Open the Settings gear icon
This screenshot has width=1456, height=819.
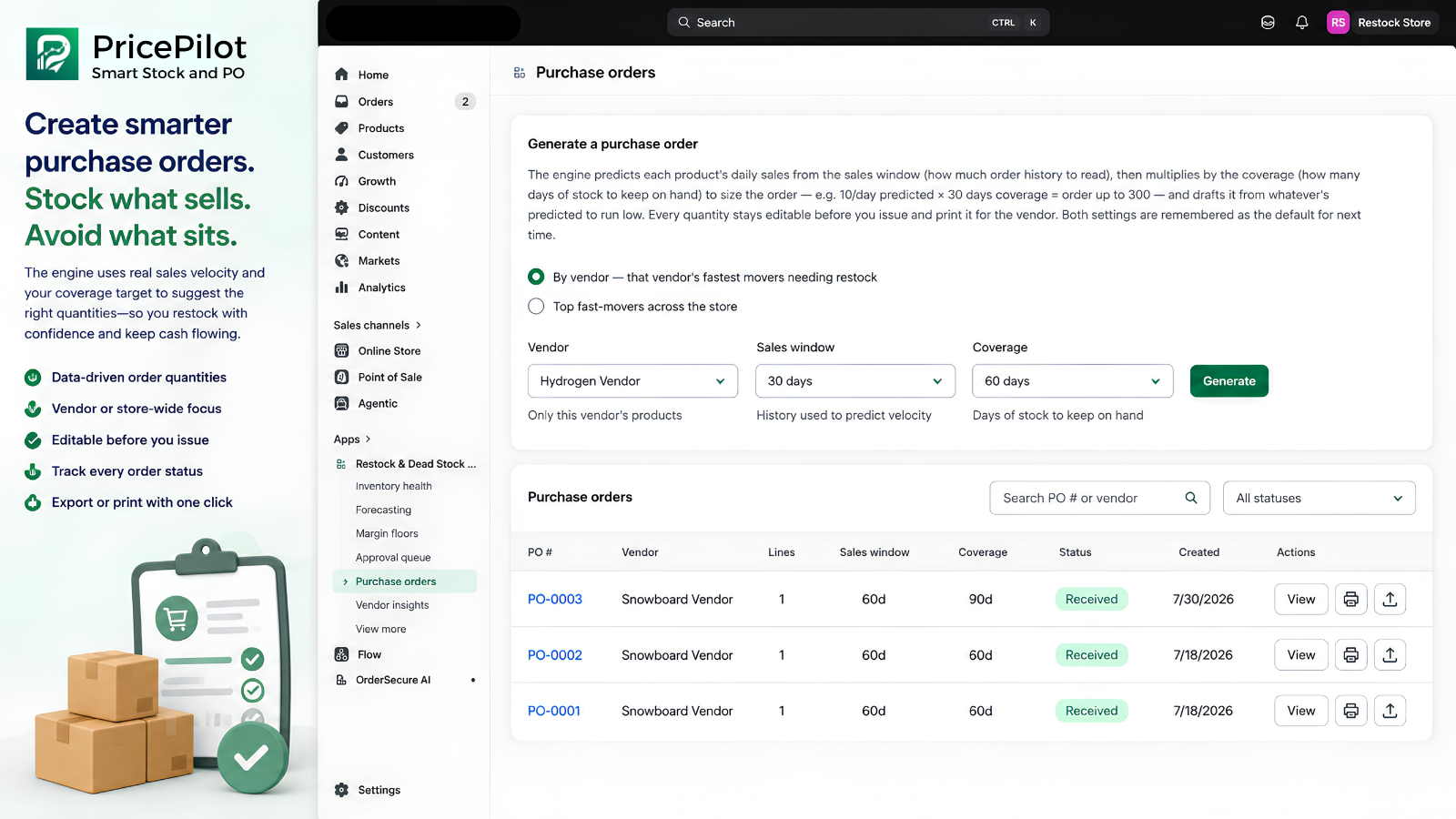click(341, 790)
